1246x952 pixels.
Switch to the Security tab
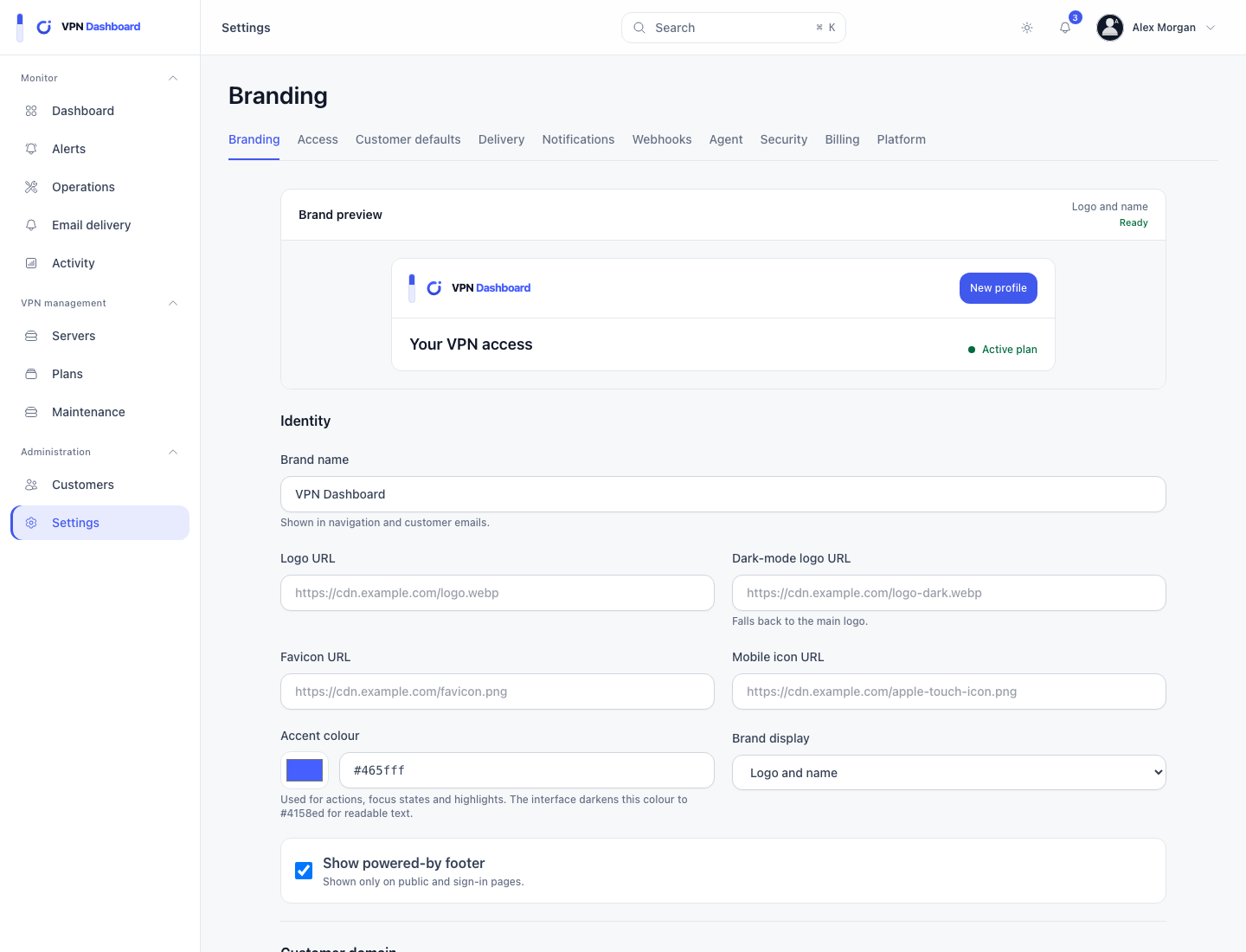click(784, 139)
